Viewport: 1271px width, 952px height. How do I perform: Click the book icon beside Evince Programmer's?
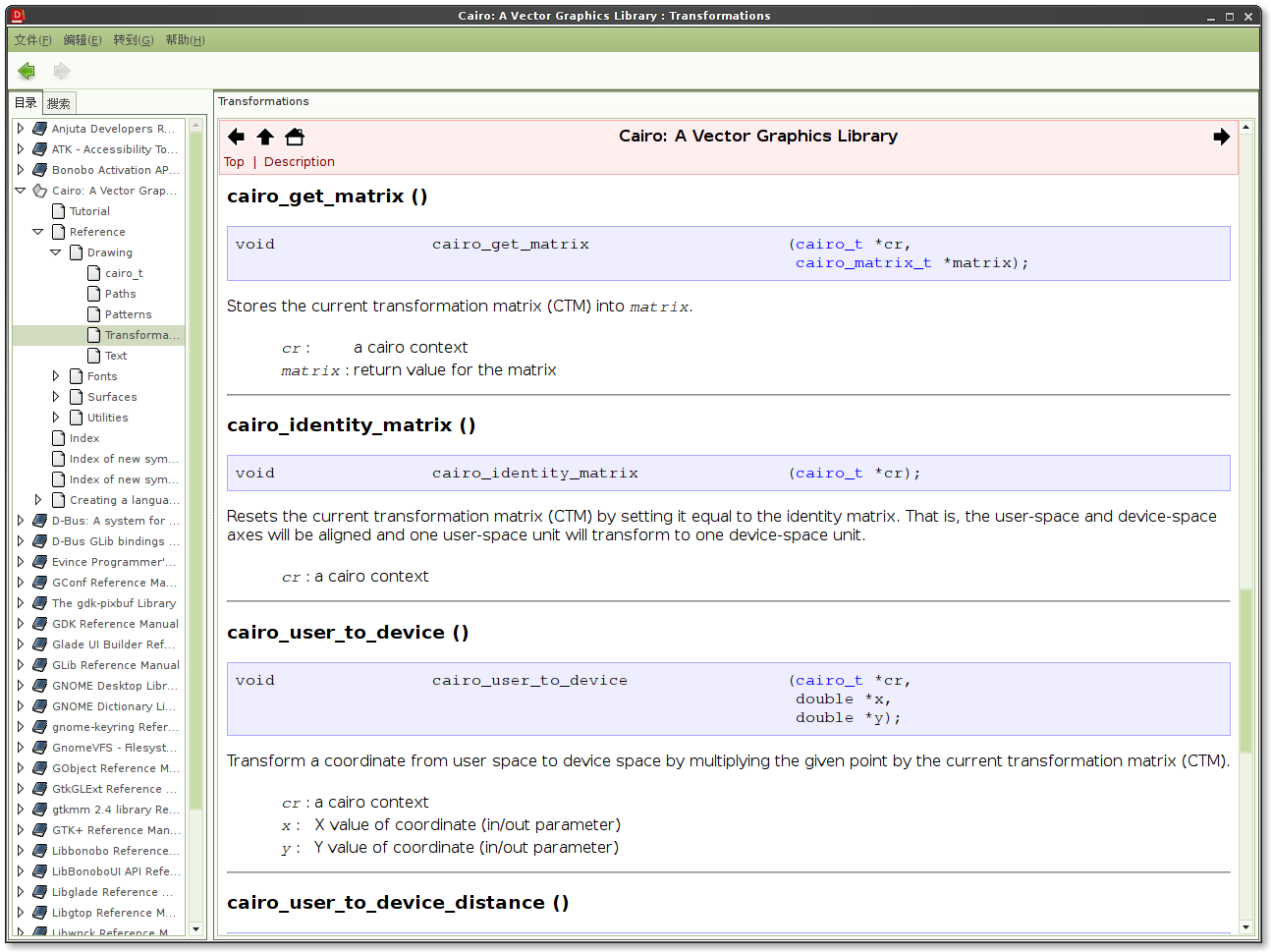[x=39, y=562]
